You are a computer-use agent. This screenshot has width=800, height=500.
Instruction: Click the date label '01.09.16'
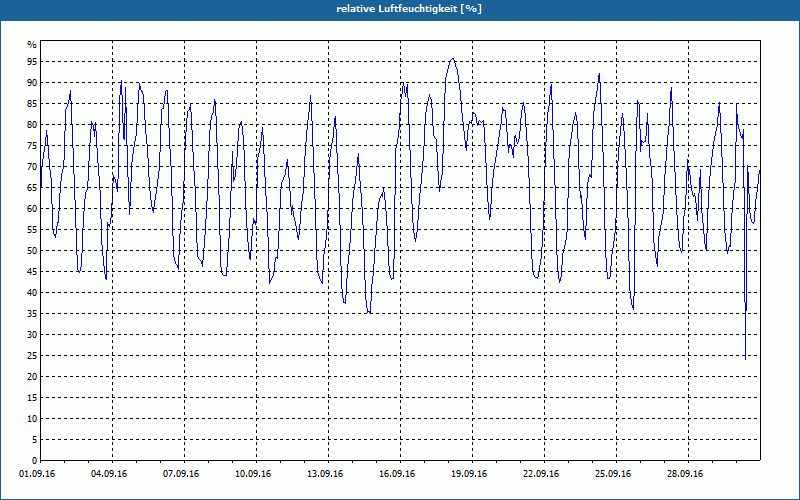click(x=37, y=474)
